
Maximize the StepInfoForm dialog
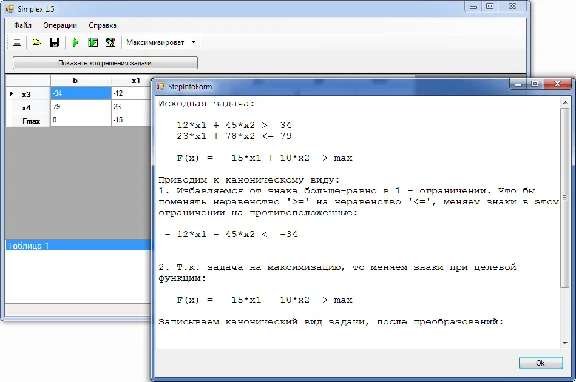(x=535, y=84)
